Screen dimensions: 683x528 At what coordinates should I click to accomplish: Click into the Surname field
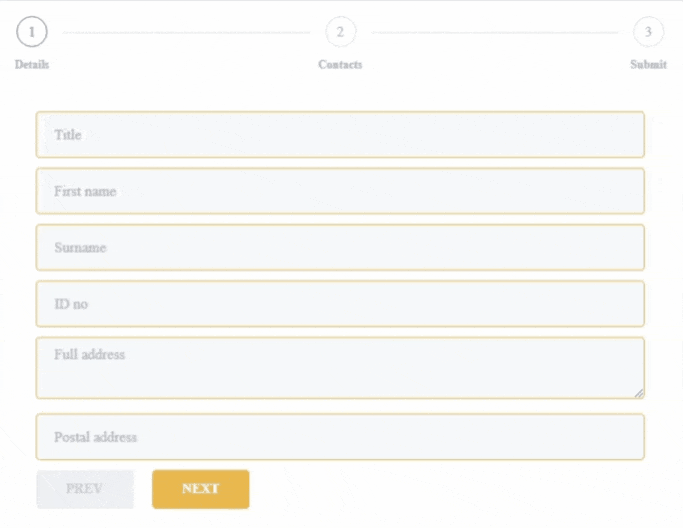340,247
